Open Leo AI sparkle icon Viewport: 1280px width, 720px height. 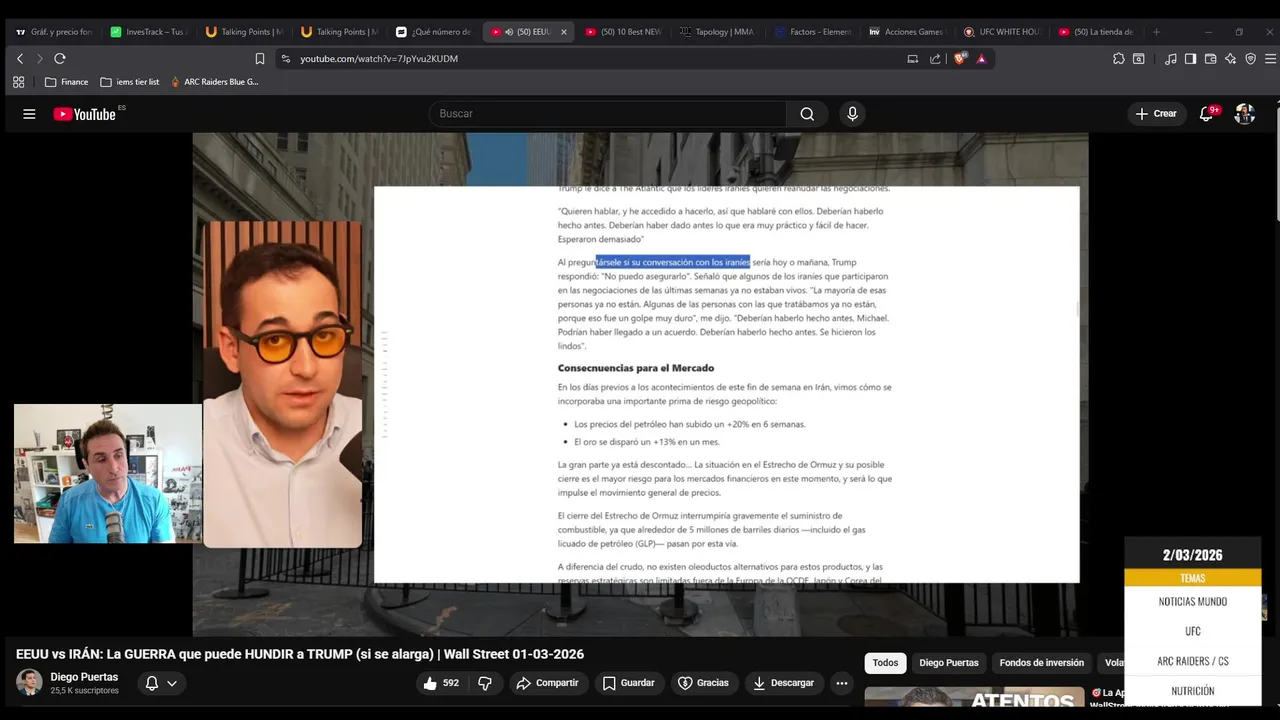tap(1231, 59)
